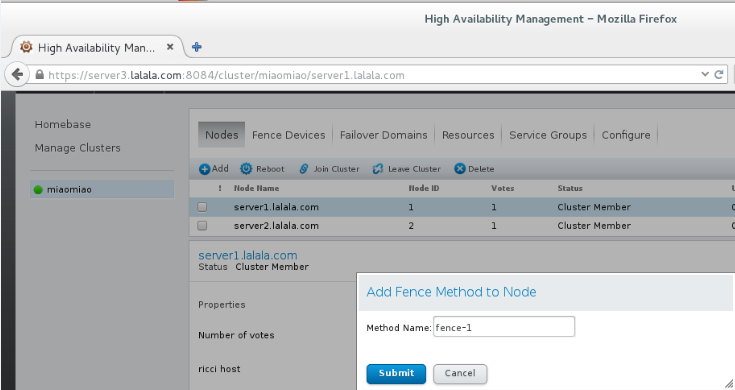Click the ricci host label
The image size is (735, 390).
219,369
